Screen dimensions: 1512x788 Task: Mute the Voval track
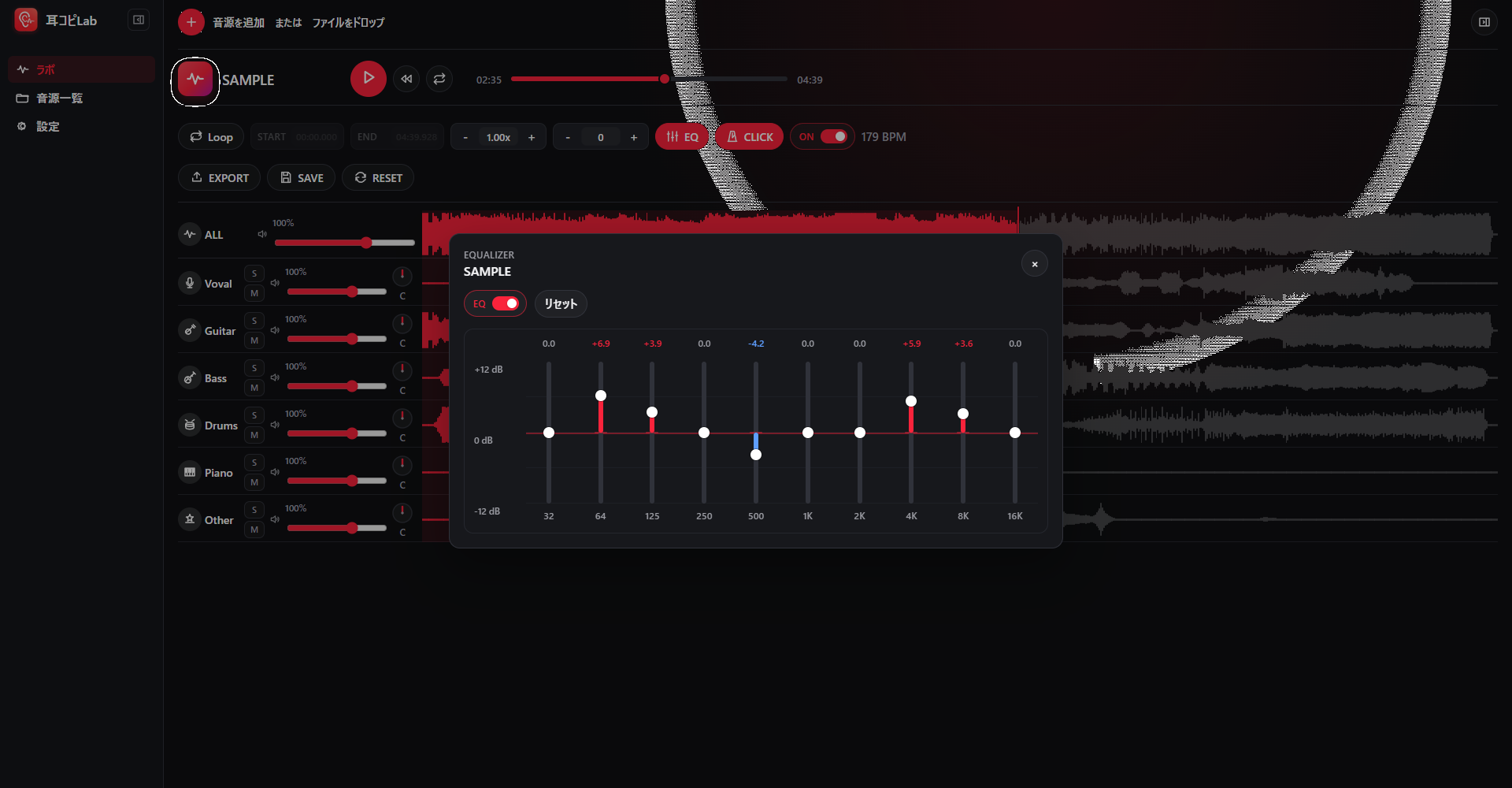coord(254,293)
